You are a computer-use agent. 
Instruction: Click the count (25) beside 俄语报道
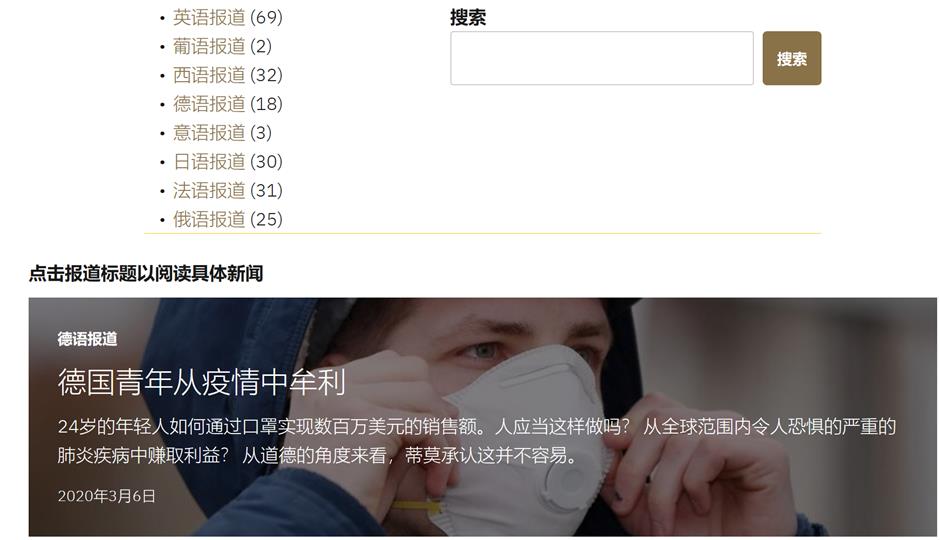tap(266, 219)
